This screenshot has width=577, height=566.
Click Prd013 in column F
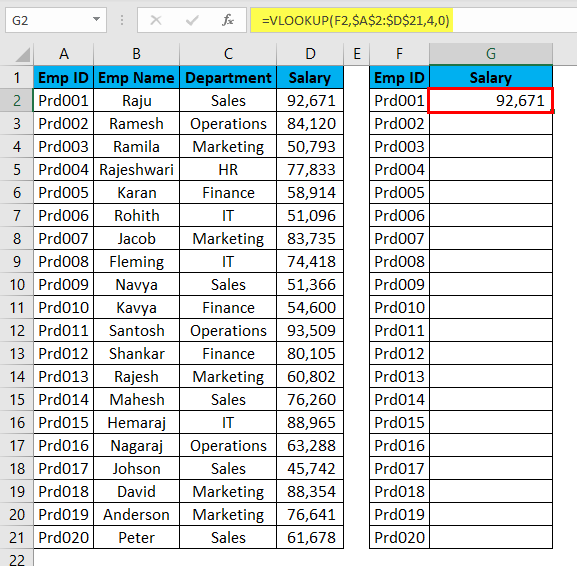399,376
